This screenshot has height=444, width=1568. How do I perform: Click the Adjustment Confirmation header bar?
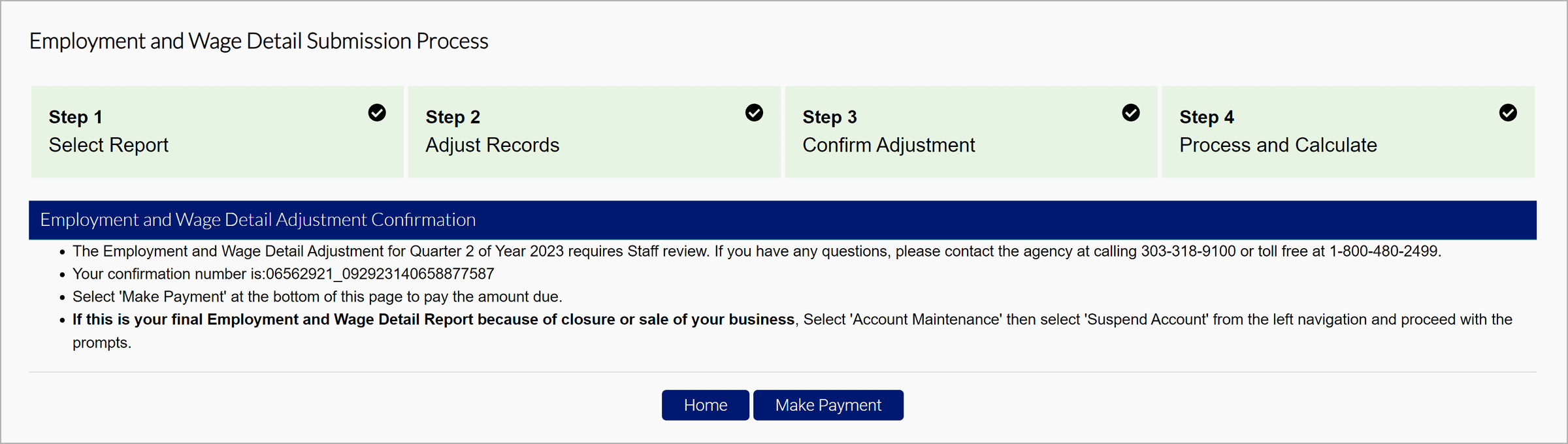pyautogui.click(x=782, y=220)
